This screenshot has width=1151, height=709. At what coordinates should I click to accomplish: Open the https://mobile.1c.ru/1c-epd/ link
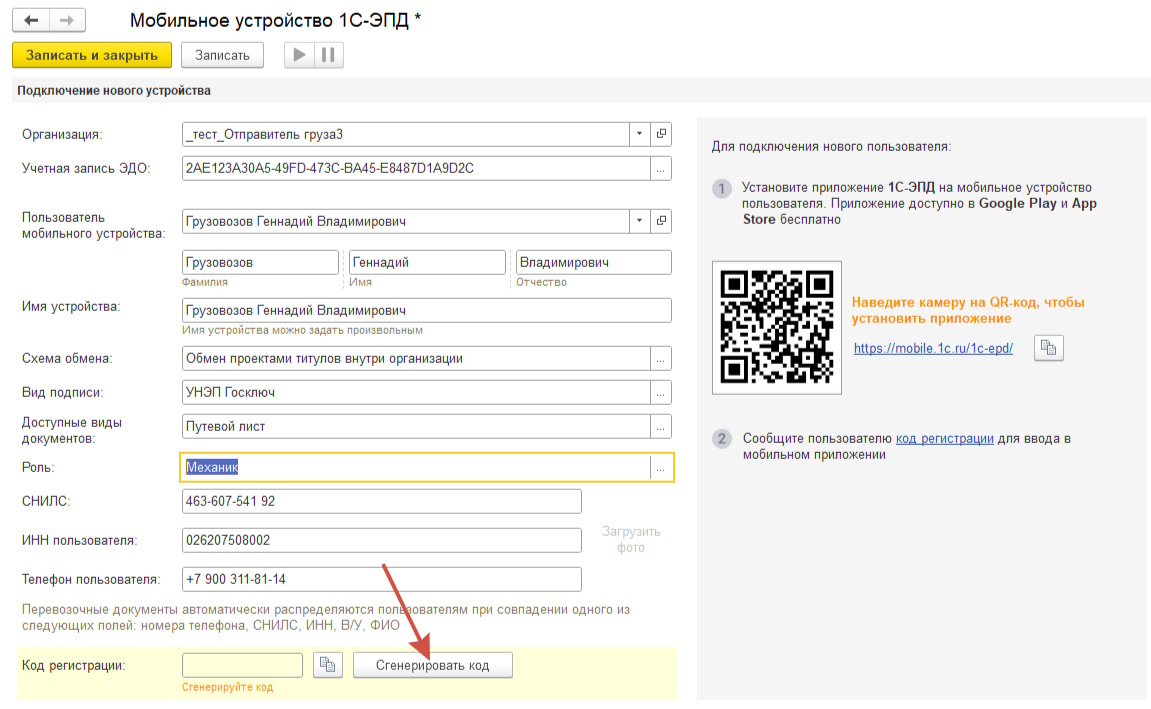click(933, 349)
